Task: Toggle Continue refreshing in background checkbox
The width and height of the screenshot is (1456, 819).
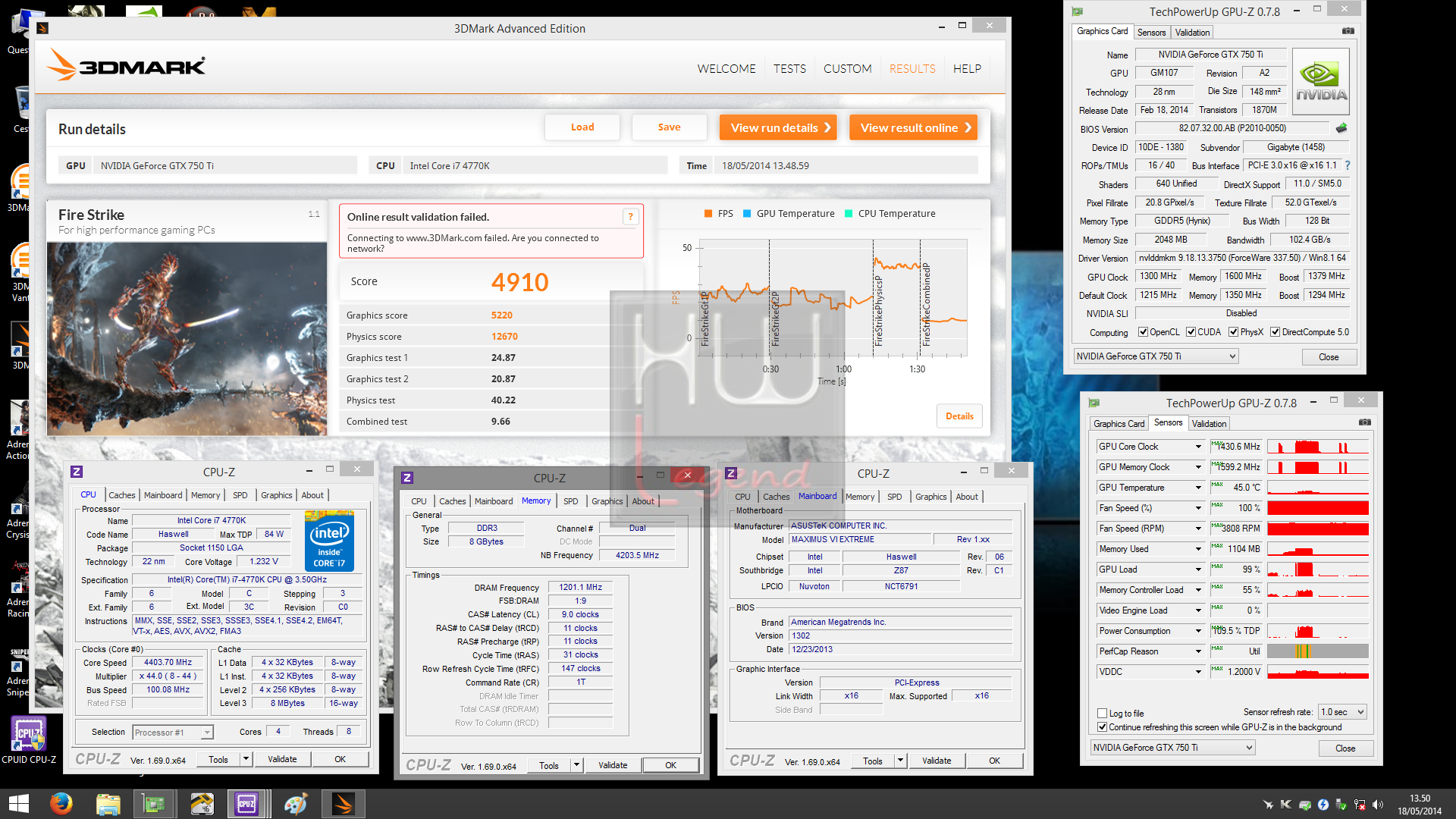Action: pyautogui.click(x=1102, y=727)
